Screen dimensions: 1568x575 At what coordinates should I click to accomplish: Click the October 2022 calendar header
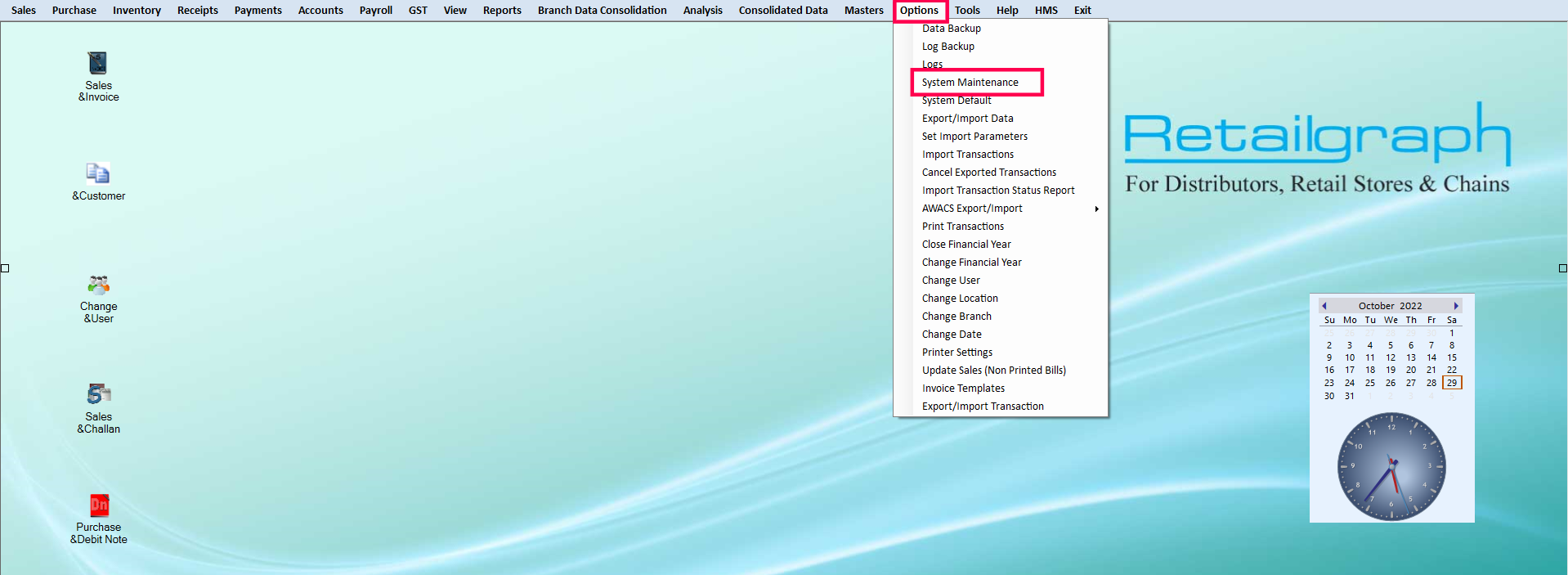tap(1390, 306)
